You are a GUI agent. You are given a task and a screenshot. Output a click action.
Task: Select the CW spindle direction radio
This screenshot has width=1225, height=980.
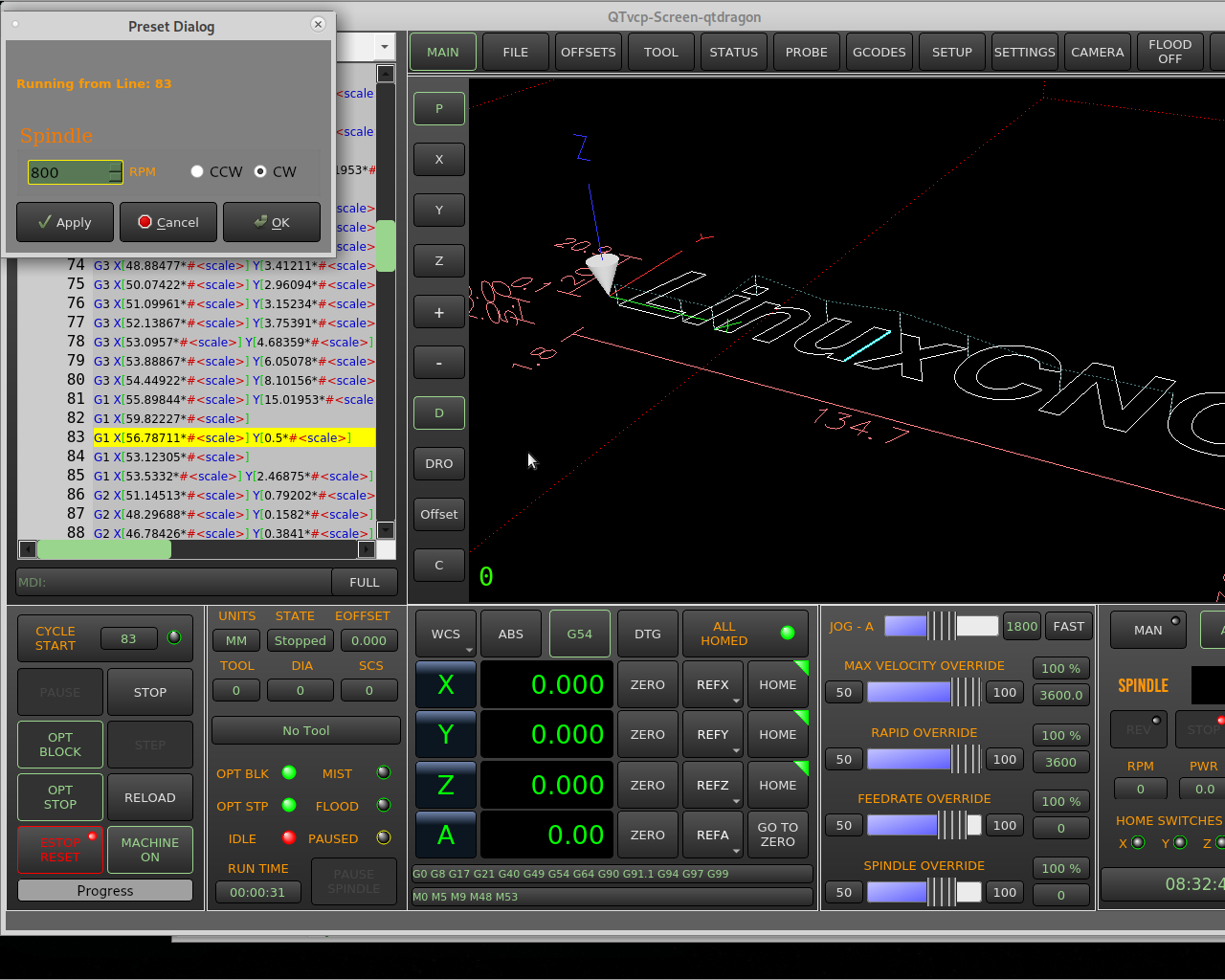pyautogui.click(x=260, y=171)
